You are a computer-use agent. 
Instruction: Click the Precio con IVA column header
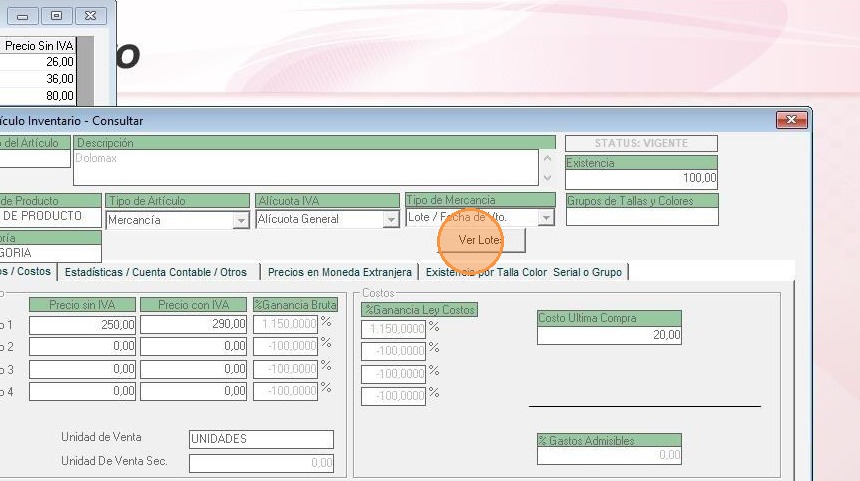tap(194, 305)
